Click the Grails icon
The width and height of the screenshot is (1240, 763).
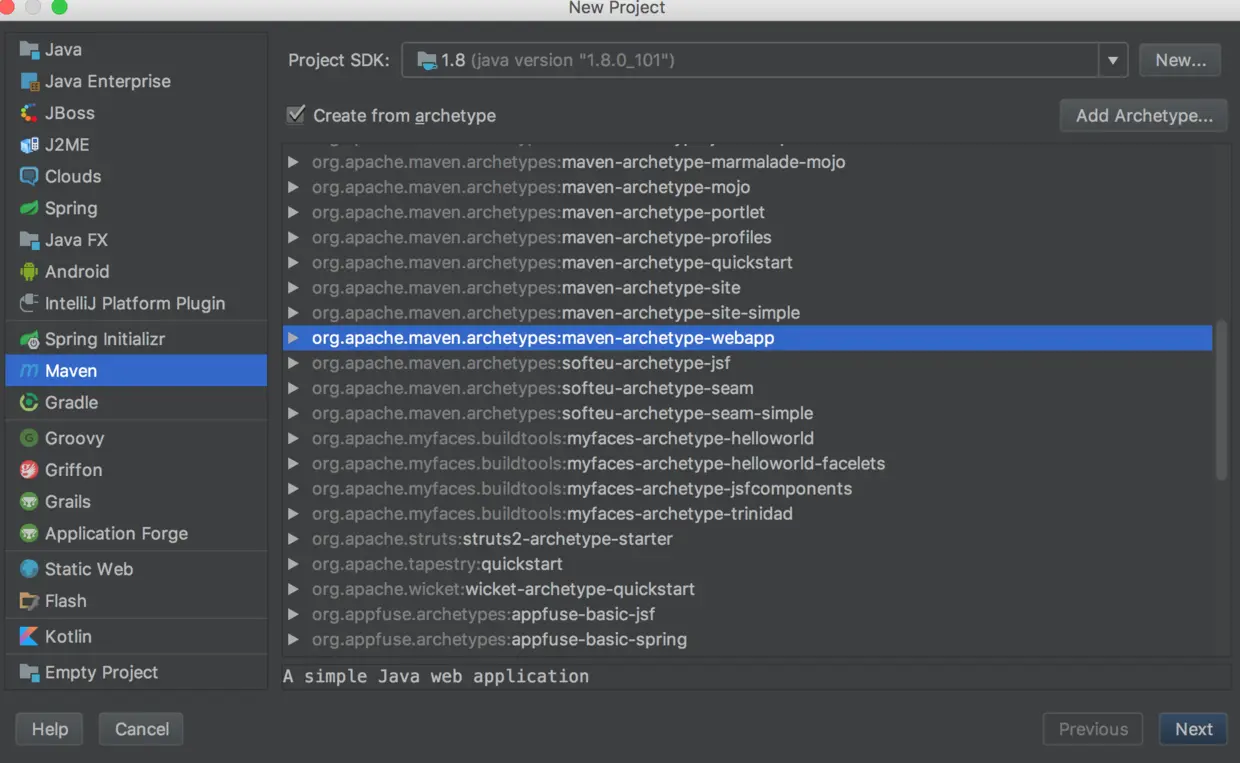tap(29, 502)
